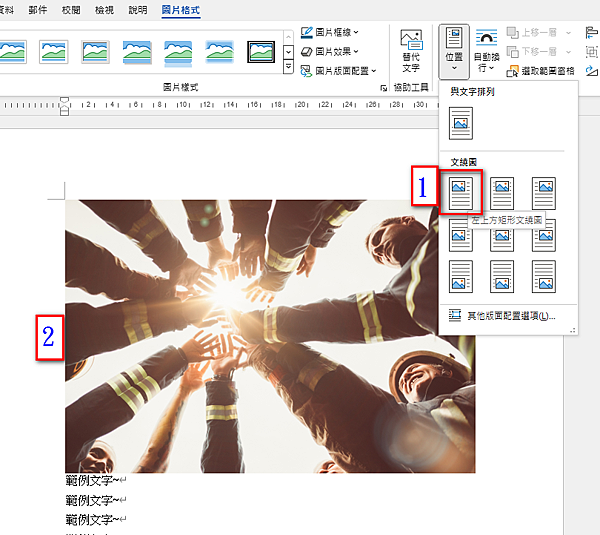Select the In Line with Text position
Viewport: 600px width, 535px height.
460,123
